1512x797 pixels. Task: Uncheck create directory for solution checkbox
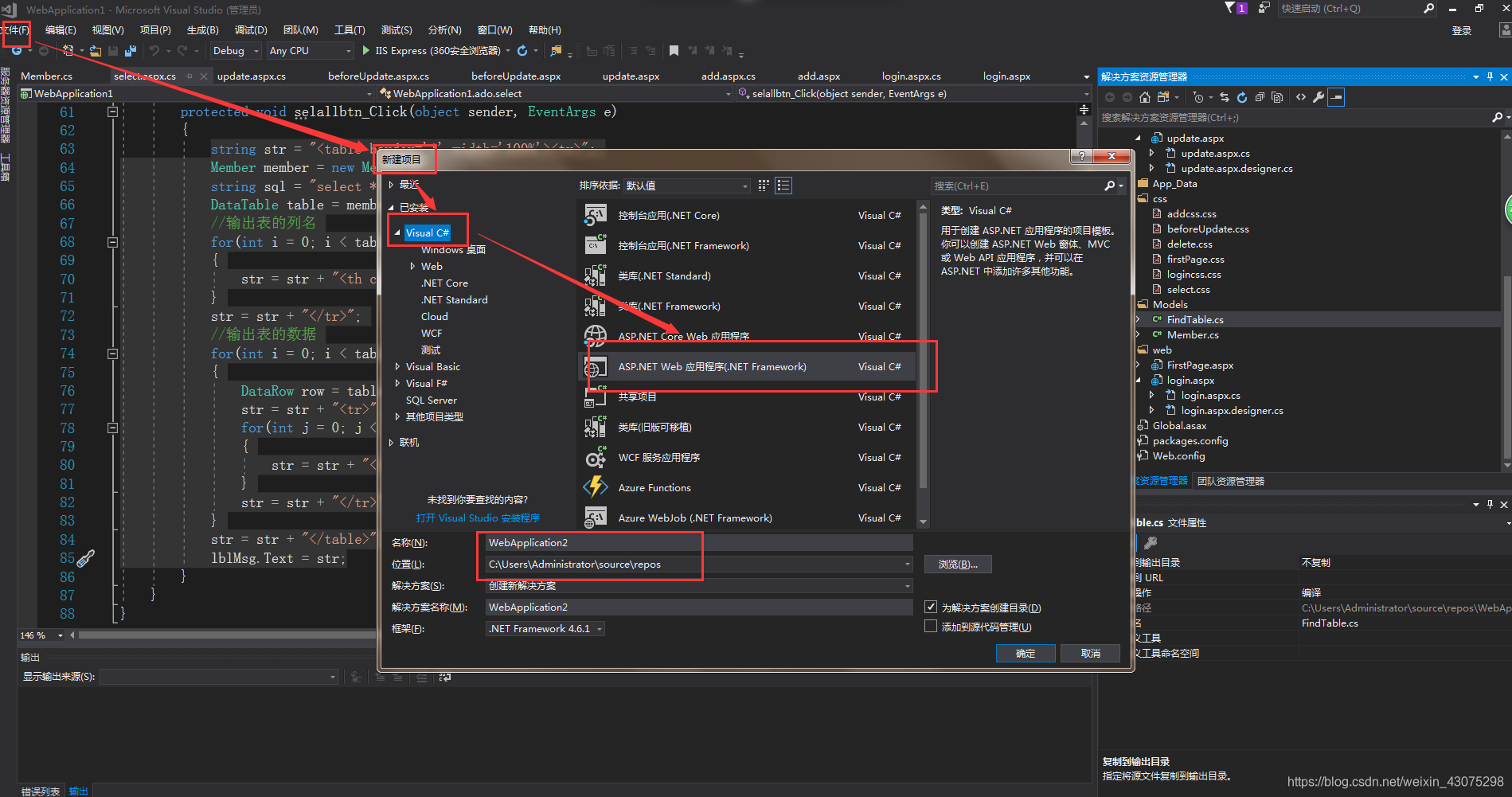pyautogui.click(x=930, y=607)
